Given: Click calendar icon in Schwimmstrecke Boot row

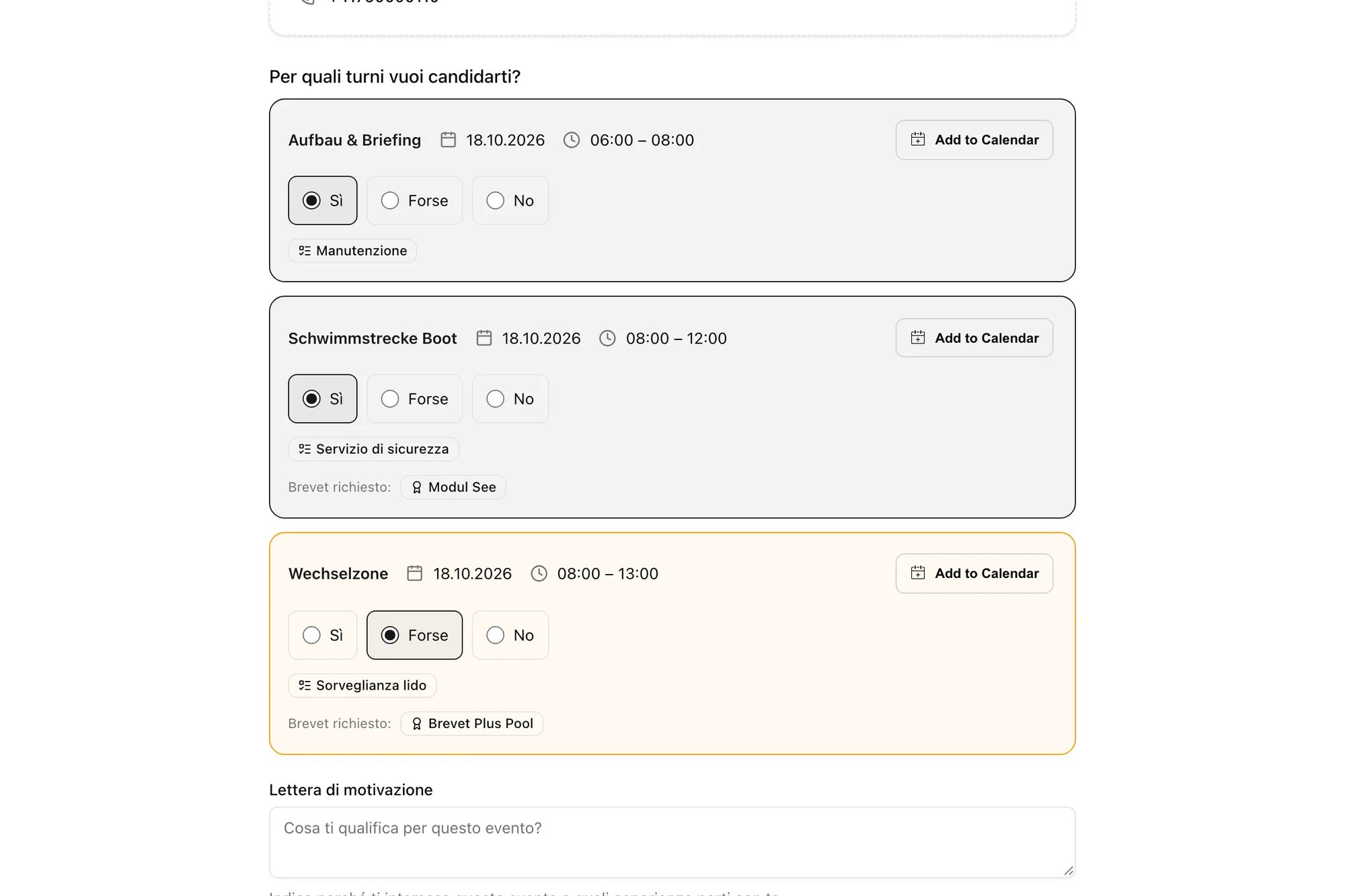Looking at the screenshot, I should [x=484, y=338].
